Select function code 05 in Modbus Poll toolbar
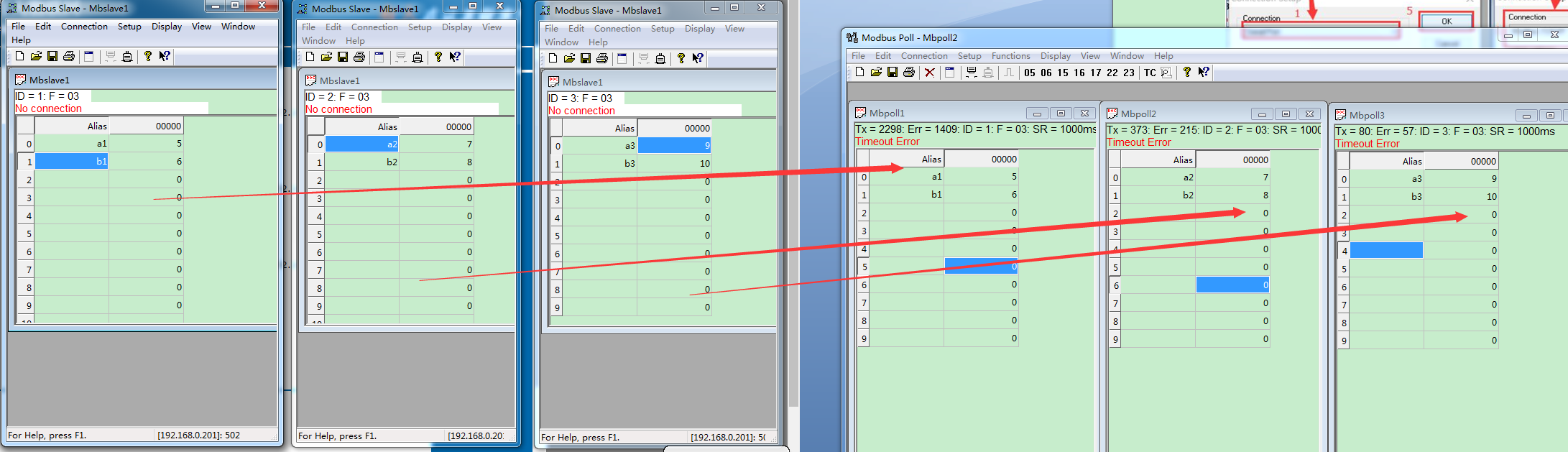 1030,73
